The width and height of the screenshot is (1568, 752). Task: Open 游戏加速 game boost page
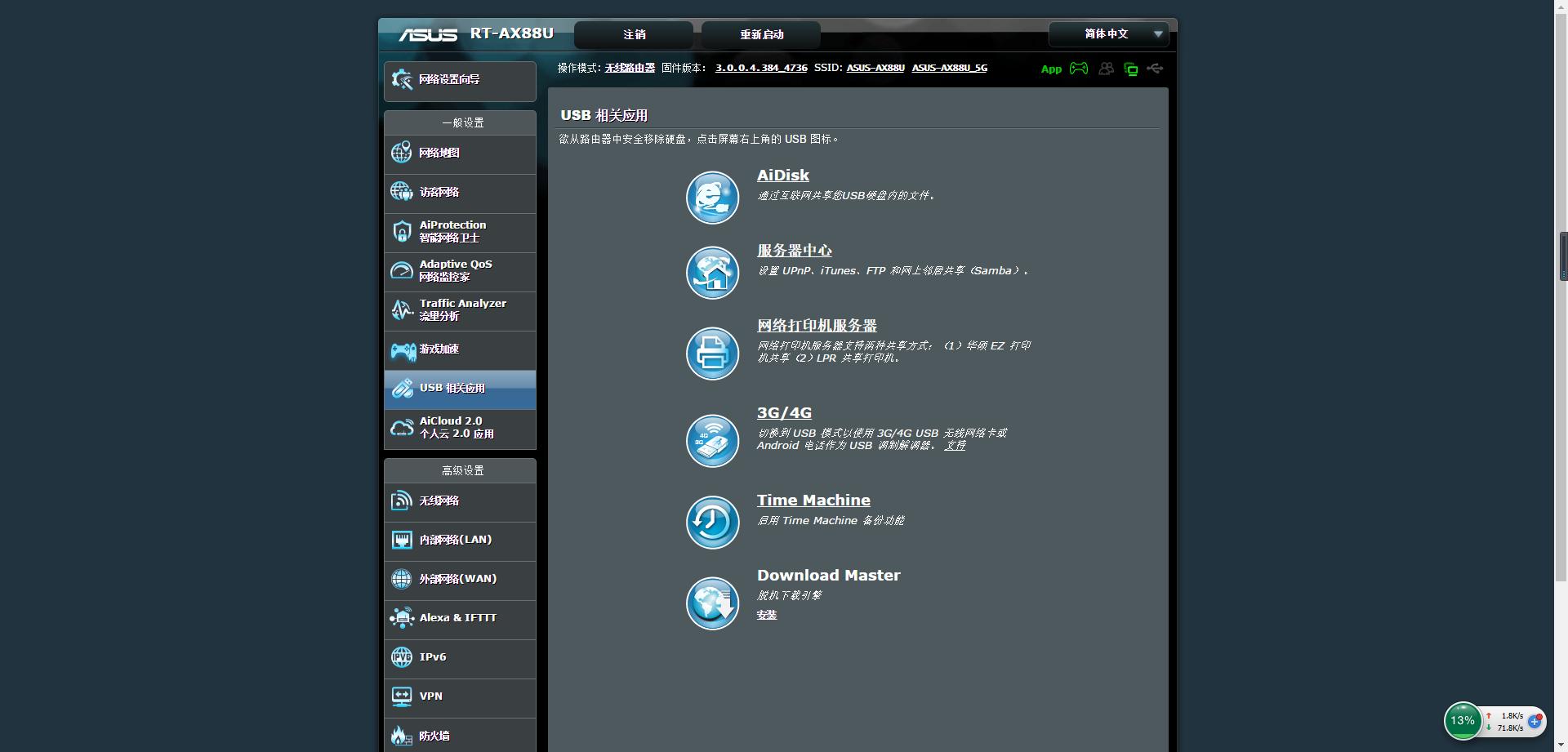click(x=460, y=349)
